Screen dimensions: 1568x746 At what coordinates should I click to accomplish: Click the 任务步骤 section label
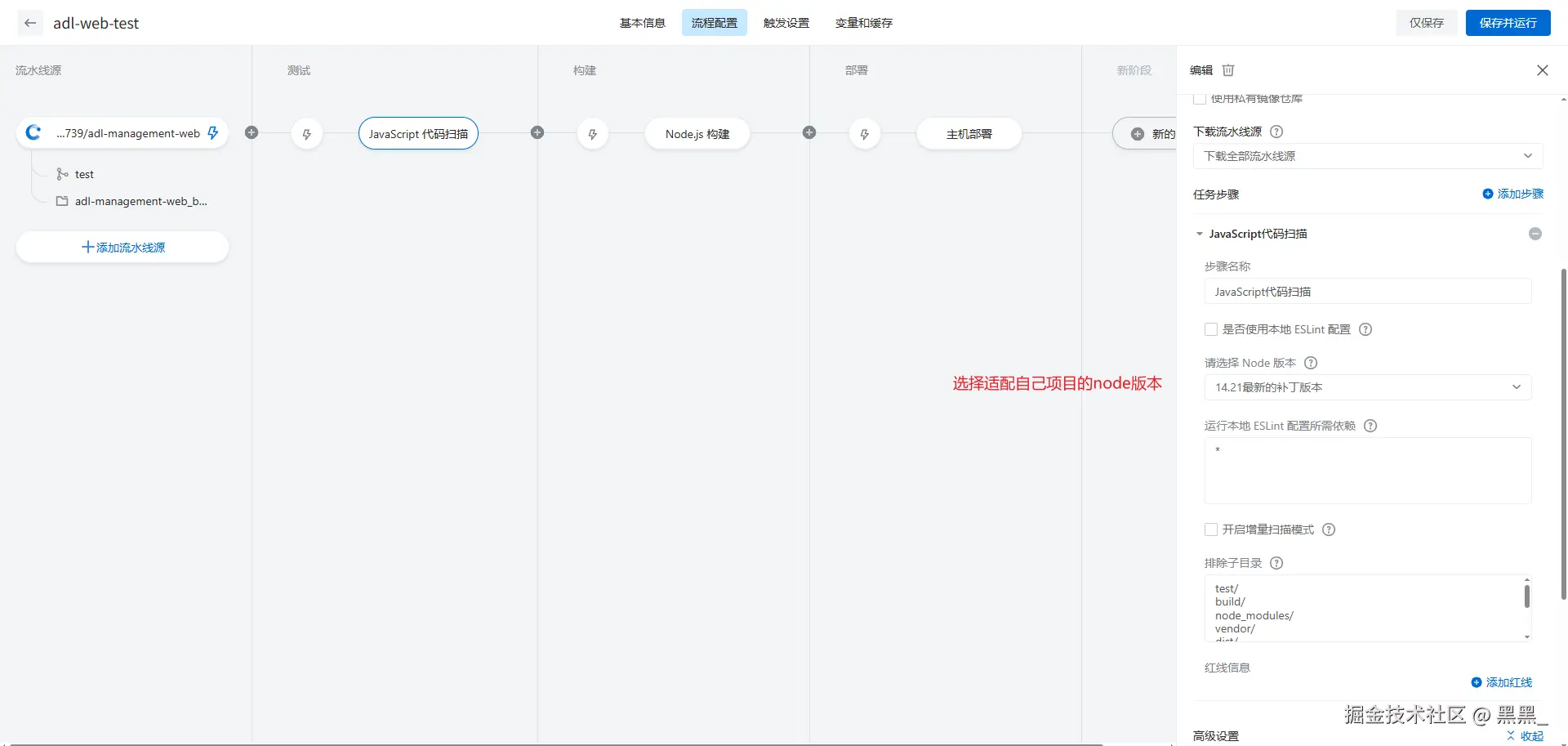pos(1216,194)
